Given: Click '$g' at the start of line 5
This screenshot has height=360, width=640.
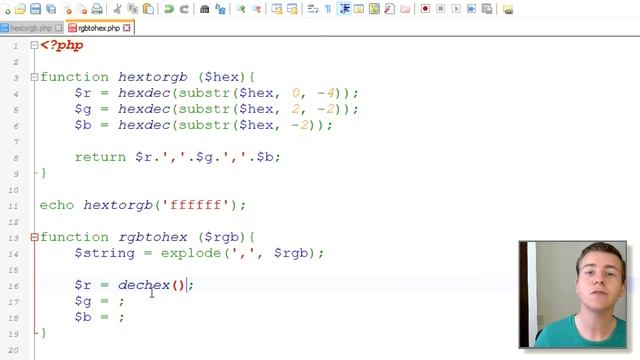Looking at the screenshot, I should (x=83, y=109).
